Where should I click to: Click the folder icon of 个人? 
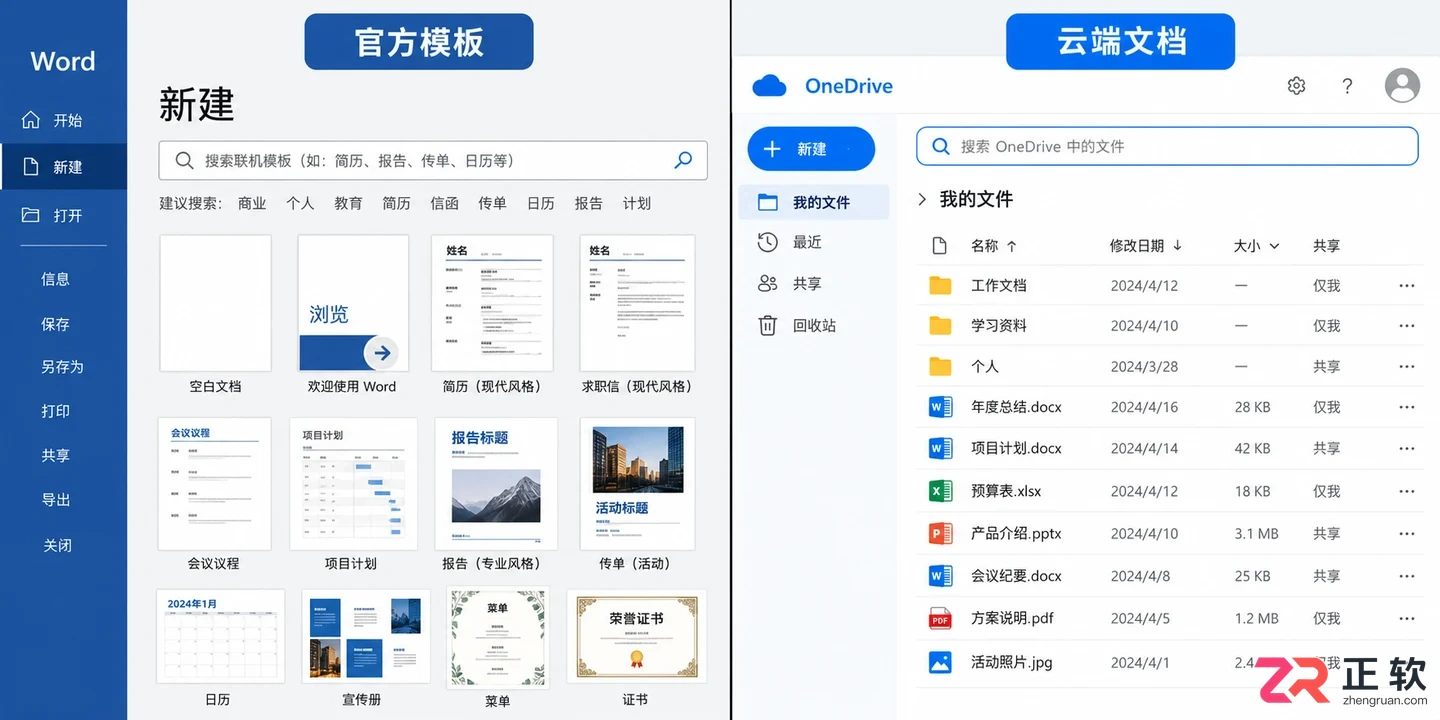click(x=940, y=367)
